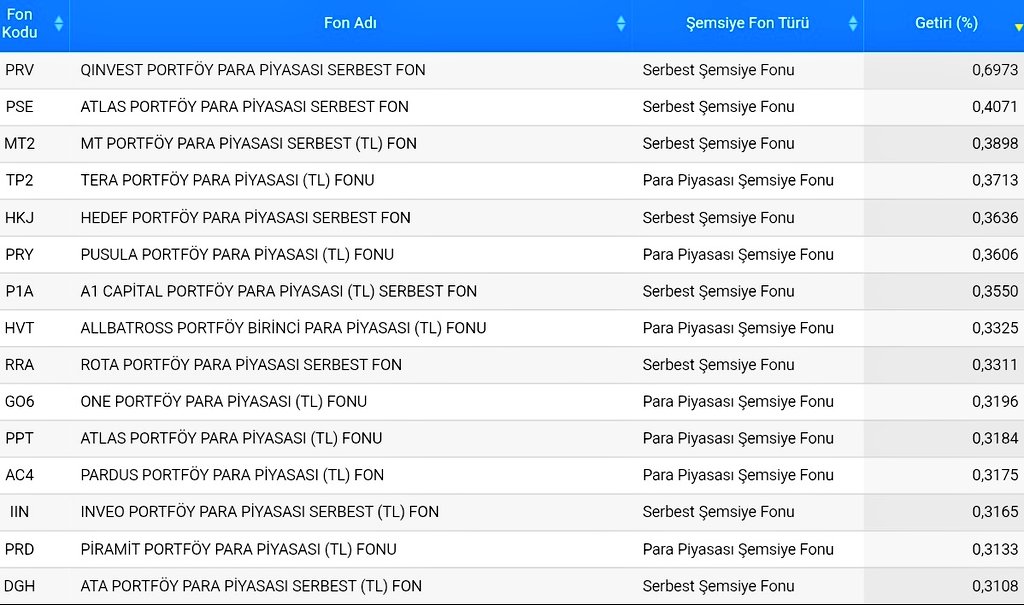
Task: Click Serbest Şemsiye Fonu in PRV row
Action: (x=718, y=71)
